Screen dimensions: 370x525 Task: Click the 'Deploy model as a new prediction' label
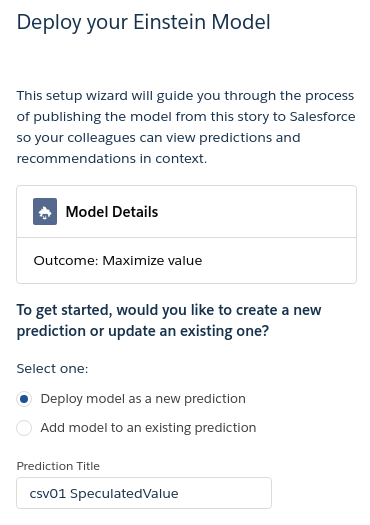143,399
